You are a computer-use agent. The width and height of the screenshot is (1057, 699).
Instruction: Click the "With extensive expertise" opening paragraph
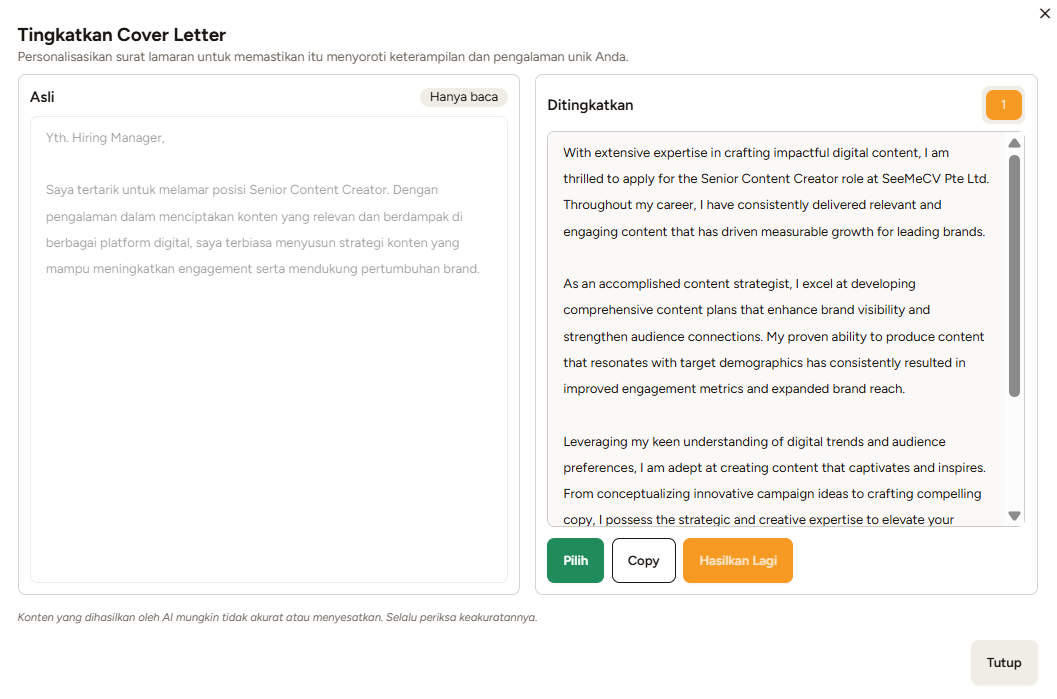[775, 192]
